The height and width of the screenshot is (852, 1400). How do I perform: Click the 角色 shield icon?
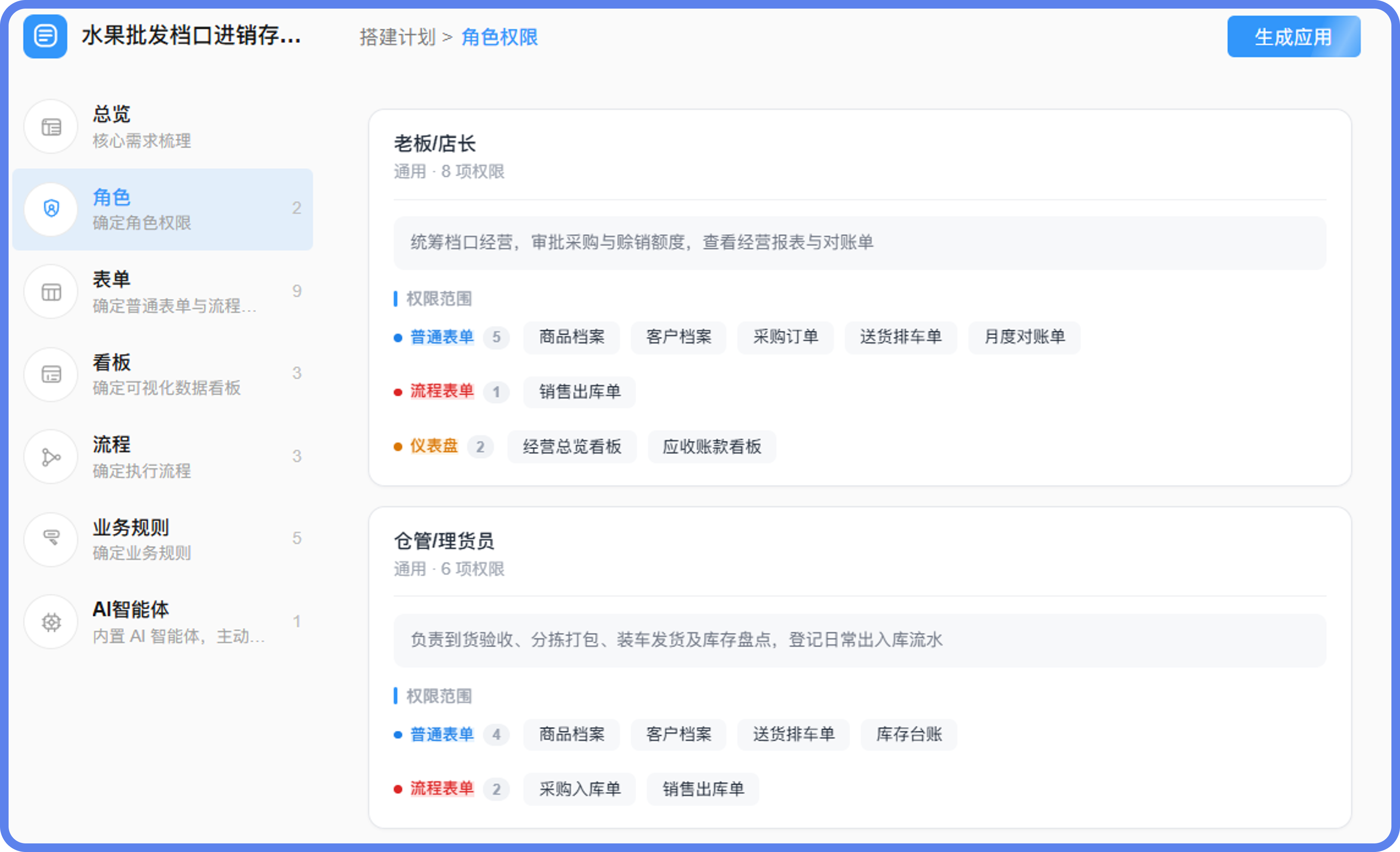click(51, 209)
